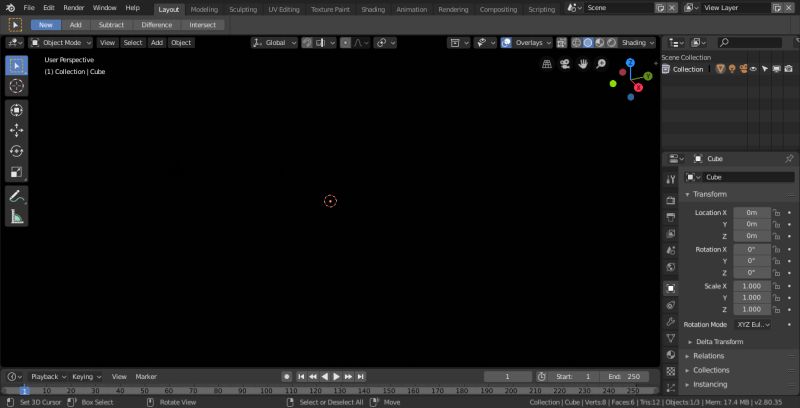
Task: Toggle solid shading mode
Action: (x=588, y=43)
